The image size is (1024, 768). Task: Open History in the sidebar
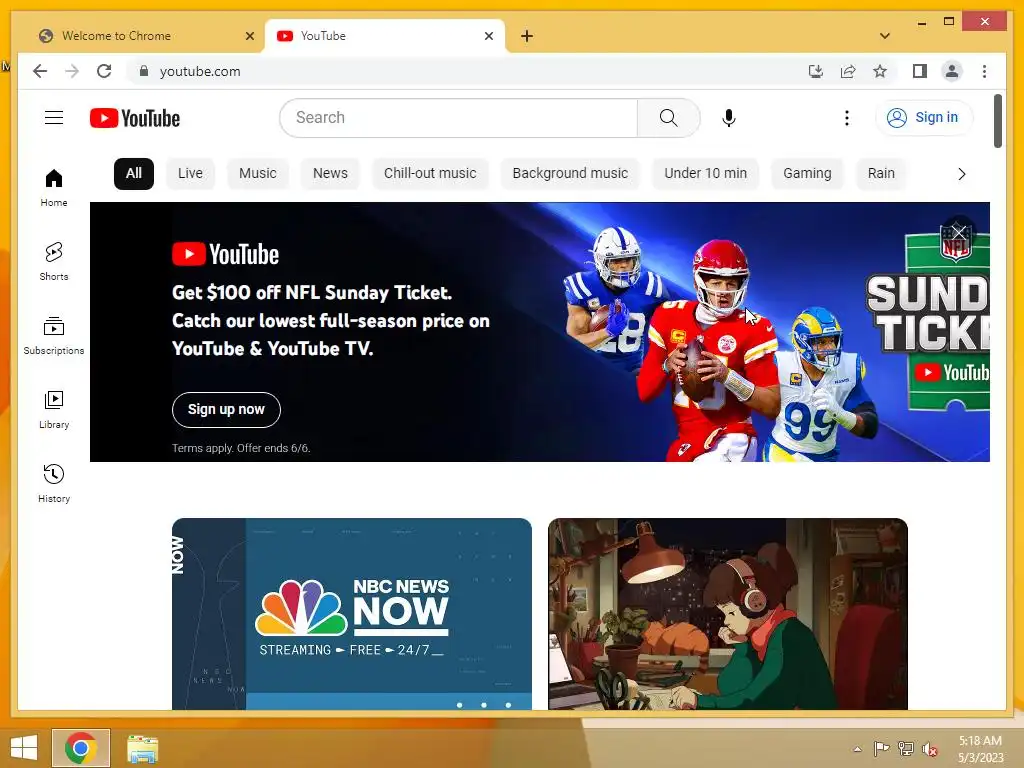[54, 483]
